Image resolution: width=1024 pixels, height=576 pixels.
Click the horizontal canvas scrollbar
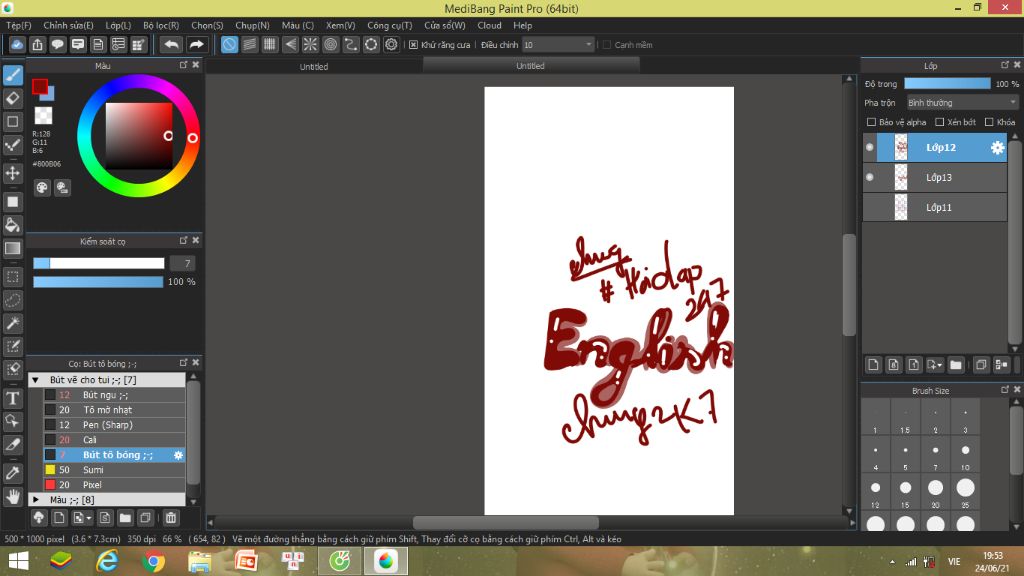click(x=506, y=522)
